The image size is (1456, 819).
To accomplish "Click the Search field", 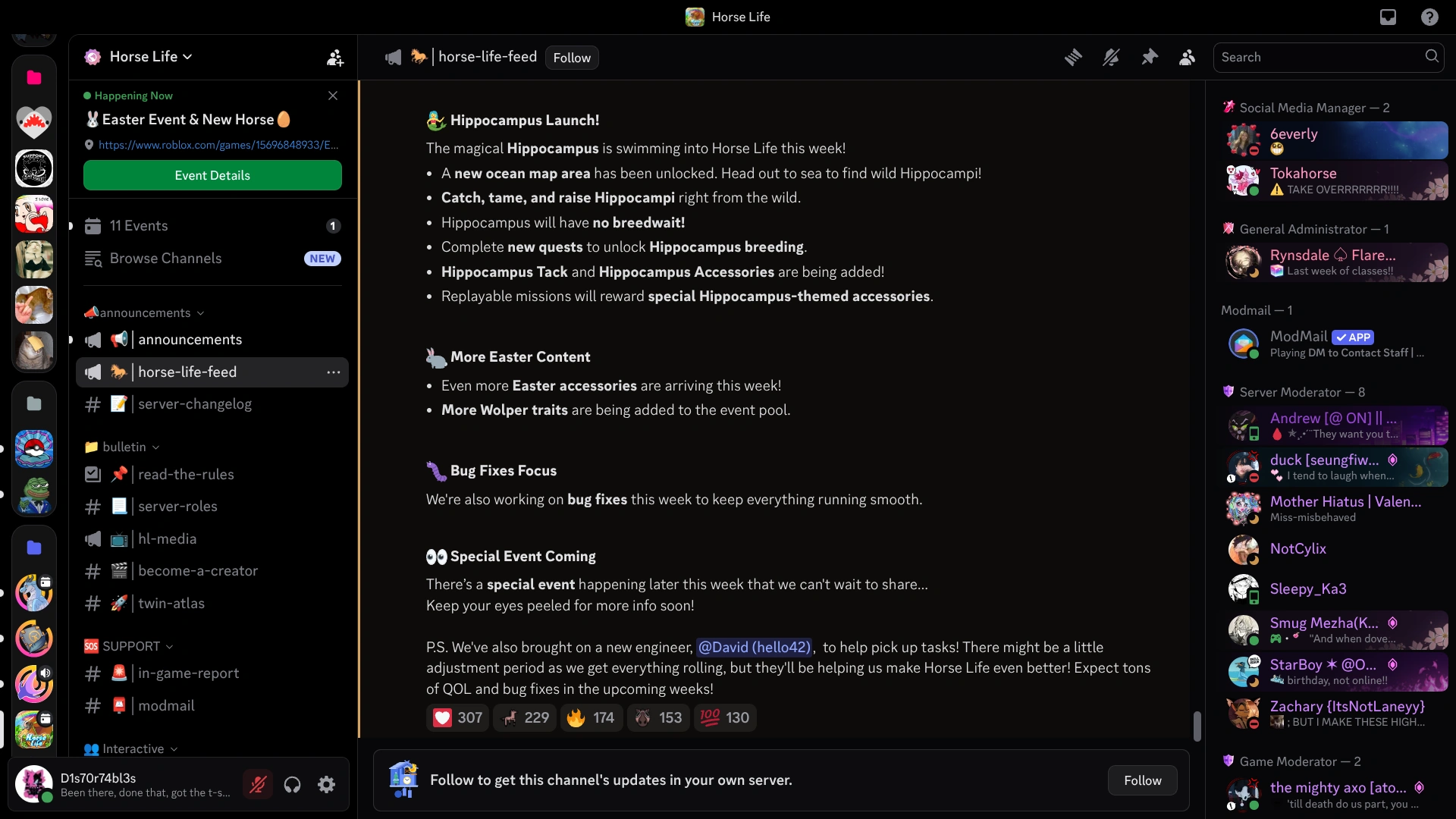I will (x=1319, y=57).
